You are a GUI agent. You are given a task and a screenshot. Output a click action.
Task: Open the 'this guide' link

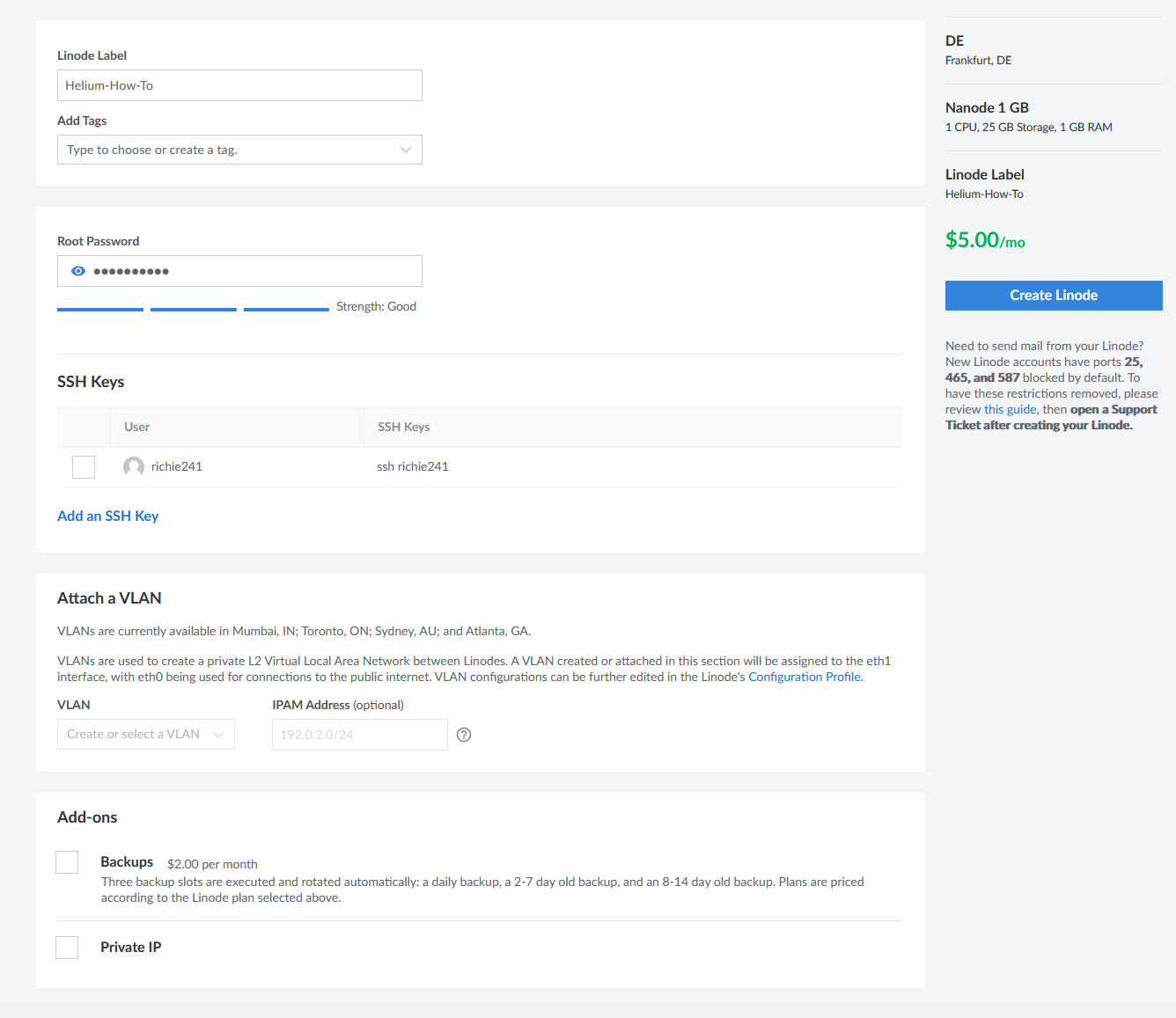(1011, 409)
